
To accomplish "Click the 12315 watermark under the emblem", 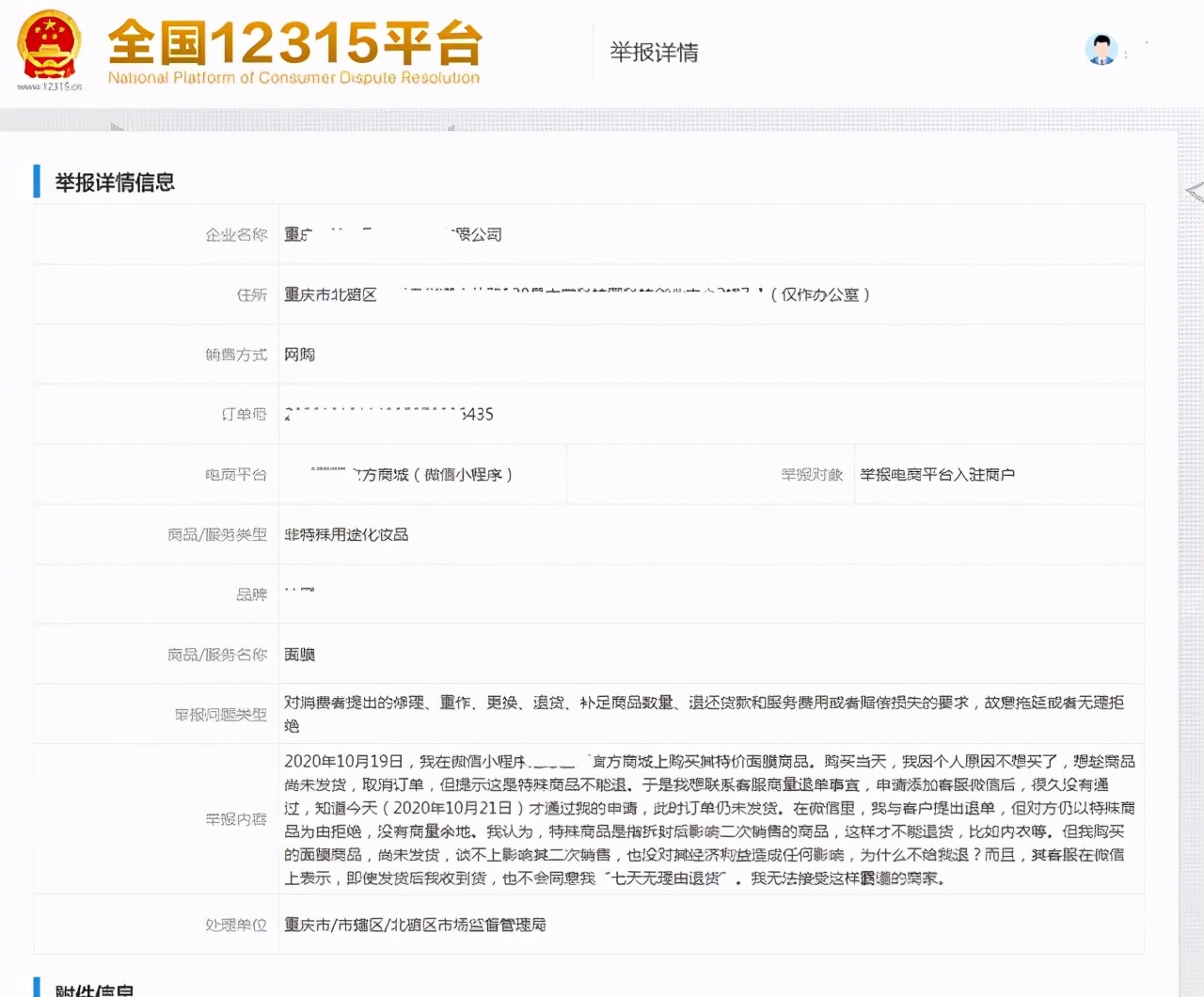I will (49, 87).
